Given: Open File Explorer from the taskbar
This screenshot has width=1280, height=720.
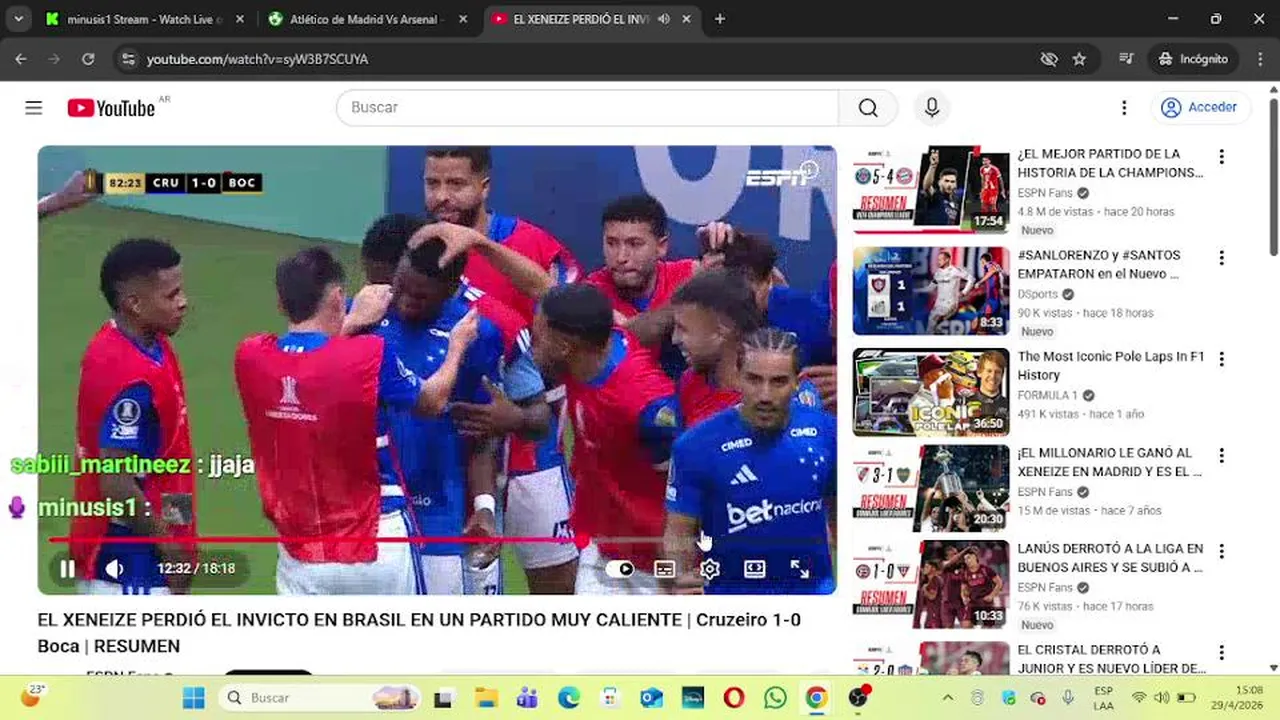Looking at the screenshot, I should coord(486,698).
